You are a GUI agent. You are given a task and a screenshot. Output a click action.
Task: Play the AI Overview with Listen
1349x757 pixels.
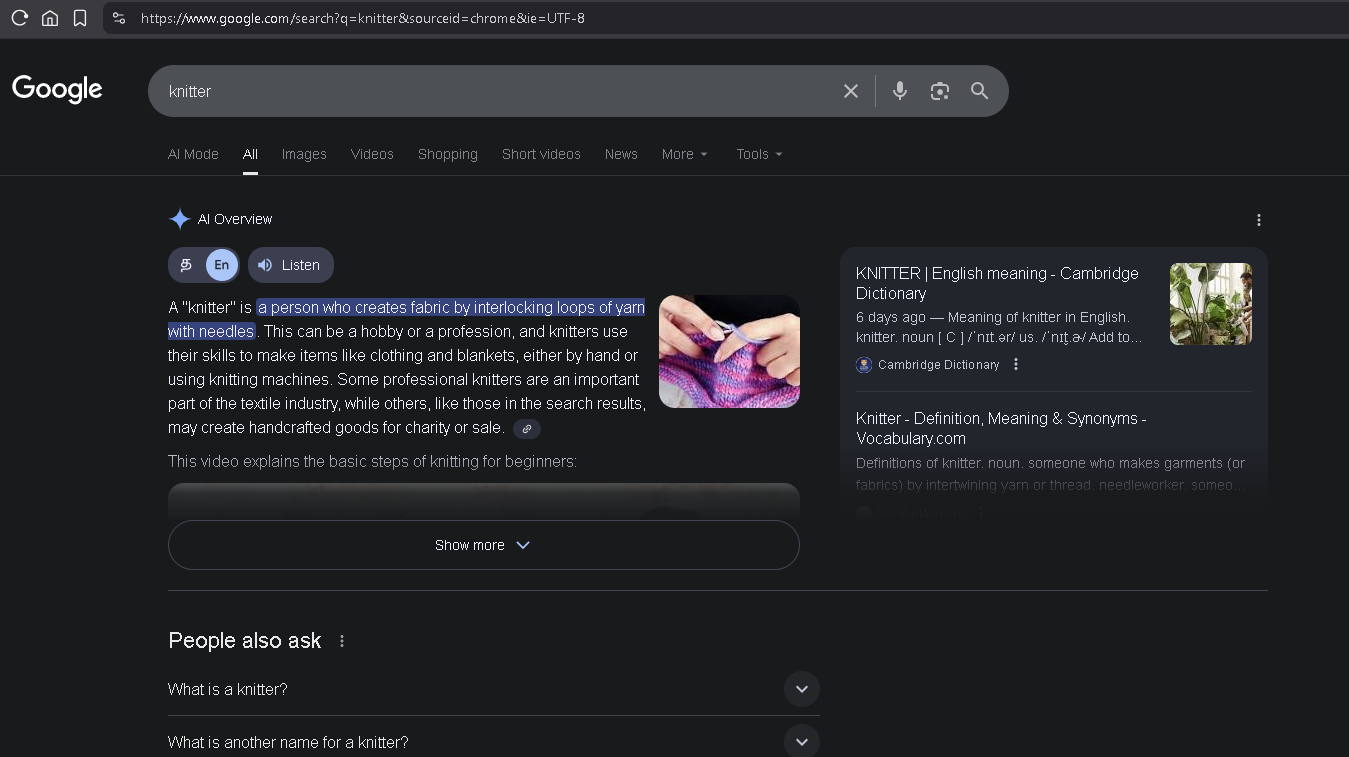[x=290, y=265]
